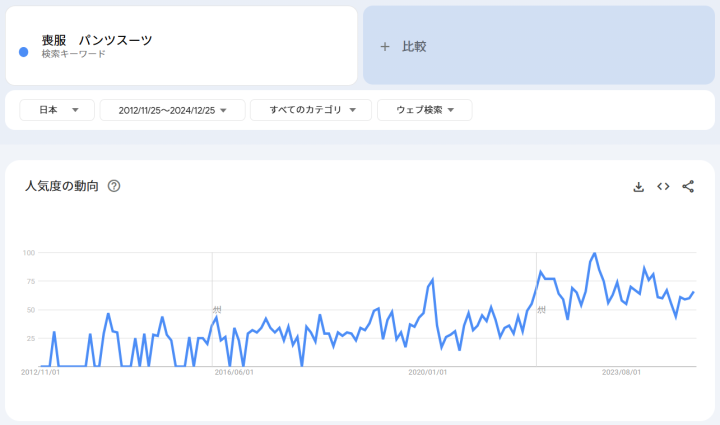Viewport: 720px width, 425px height.
Task: Edit the 喪服 パンツスーツ search term
Action: [97, 40]
